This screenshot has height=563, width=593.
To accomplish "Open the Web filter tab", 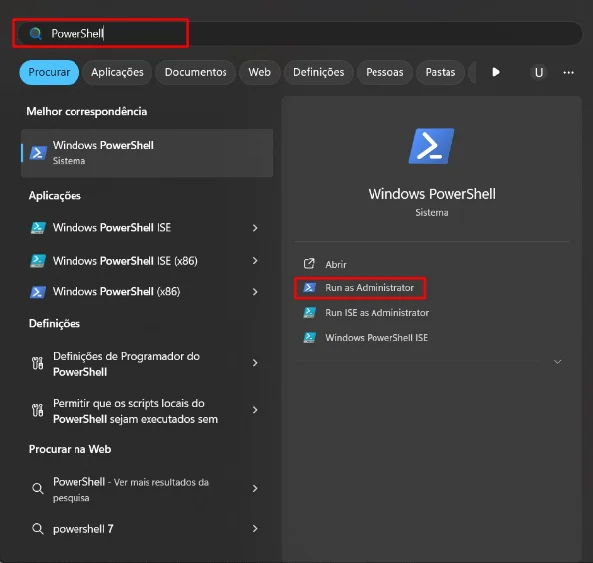I will (x=259, y=72).
